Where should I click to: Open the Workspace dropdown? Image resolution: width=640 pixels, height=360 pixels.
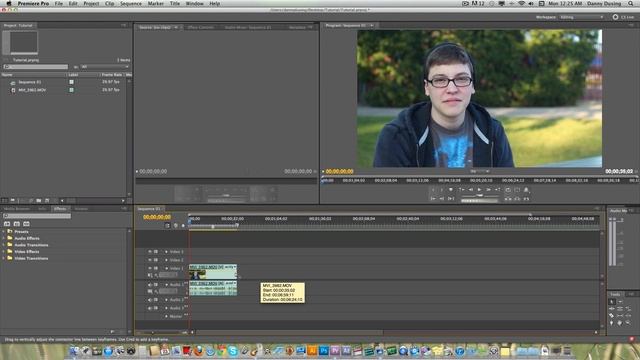581,17
